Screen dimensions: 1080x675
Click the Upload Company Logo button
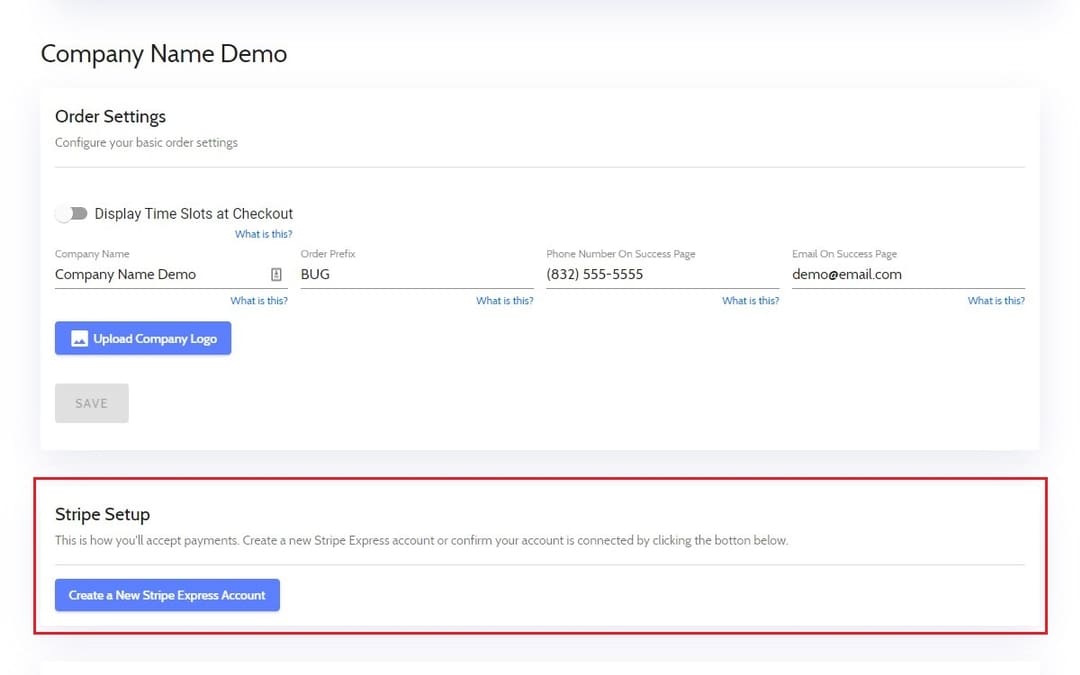[x=142, y=338]
